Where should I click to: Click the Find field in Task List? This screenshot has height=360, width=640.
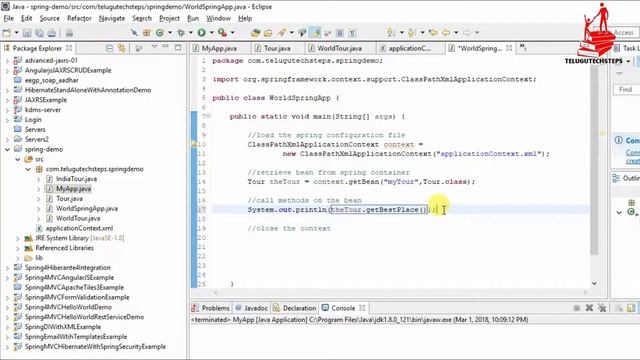point(627,89)
